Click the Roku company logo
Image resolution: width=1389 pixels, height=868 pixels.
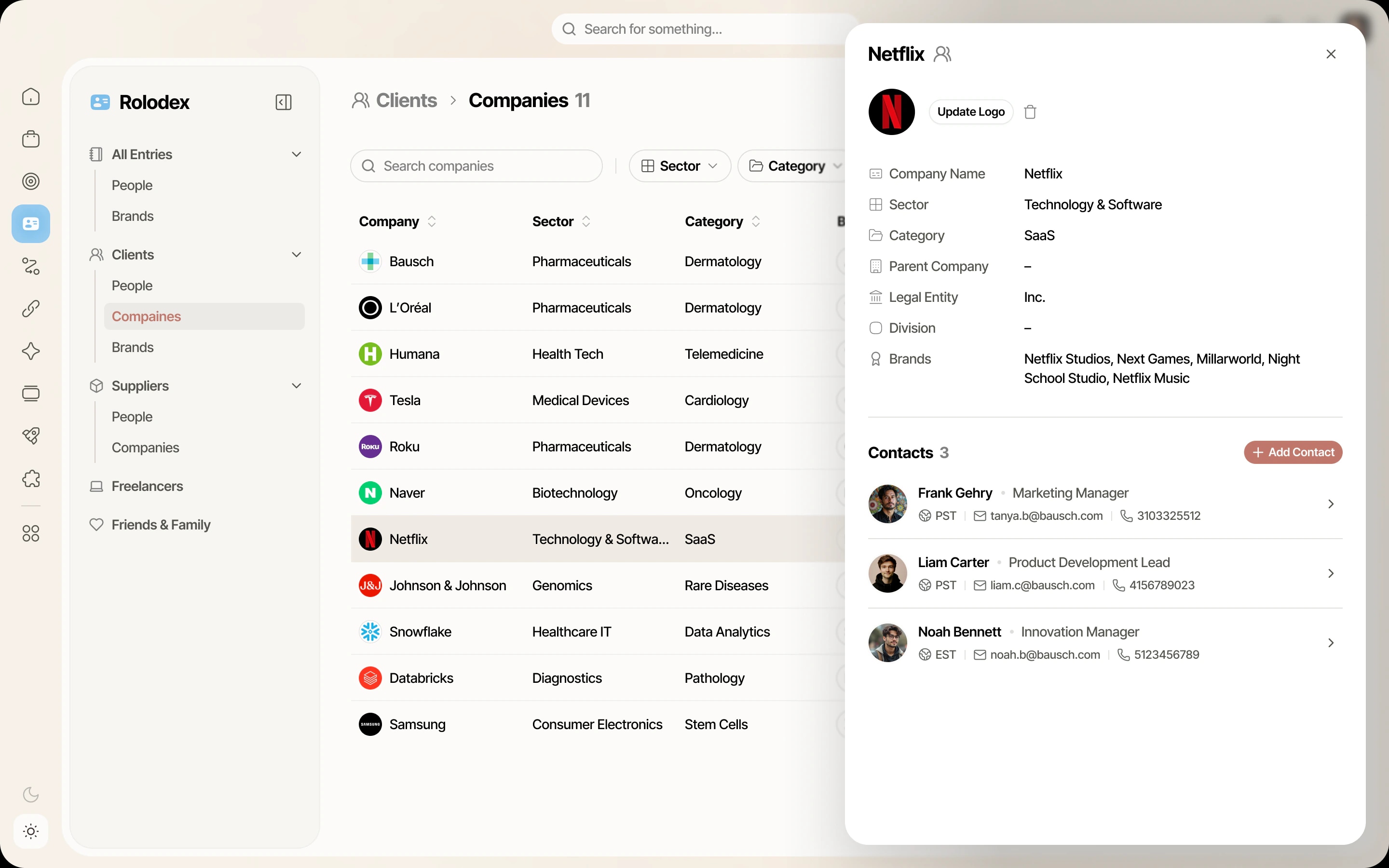[370, 447]
